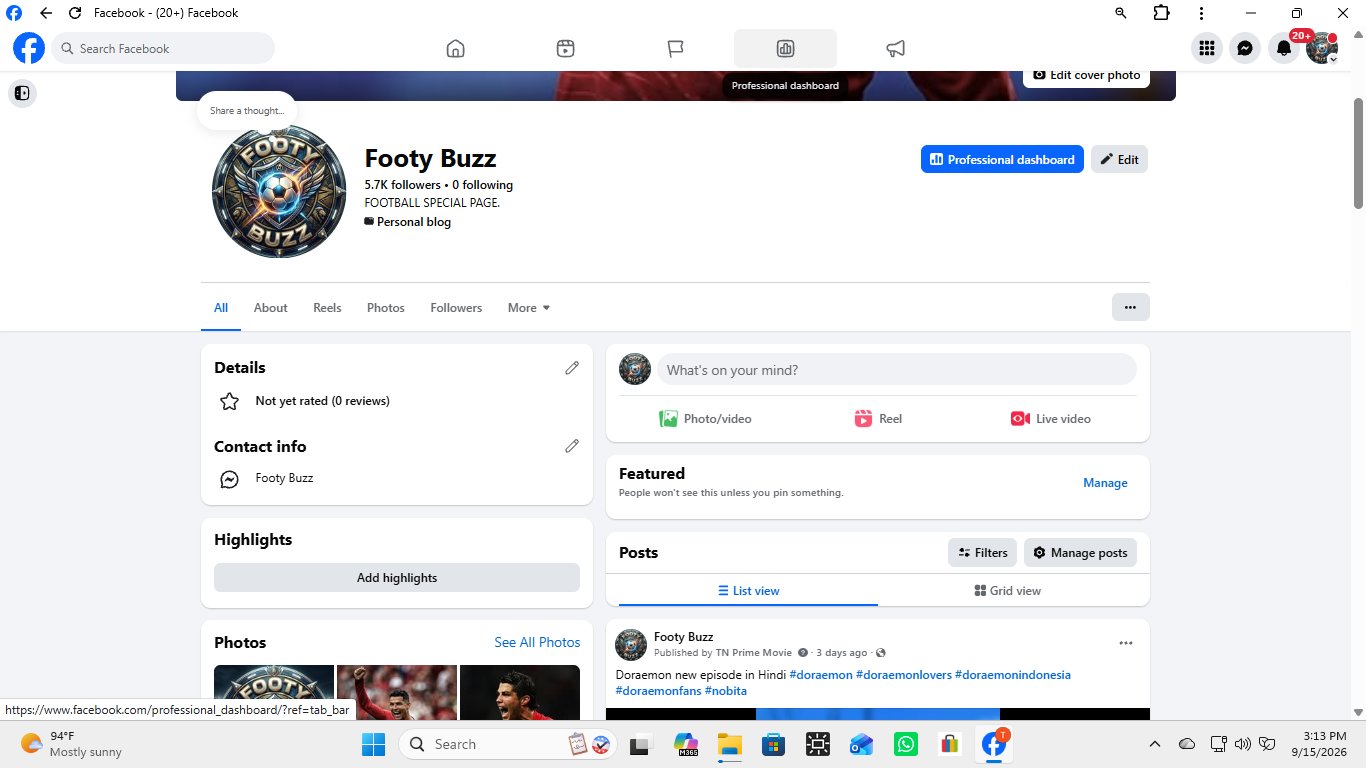
Task: Click Edit cover photo
Action: pos(1086,75)
